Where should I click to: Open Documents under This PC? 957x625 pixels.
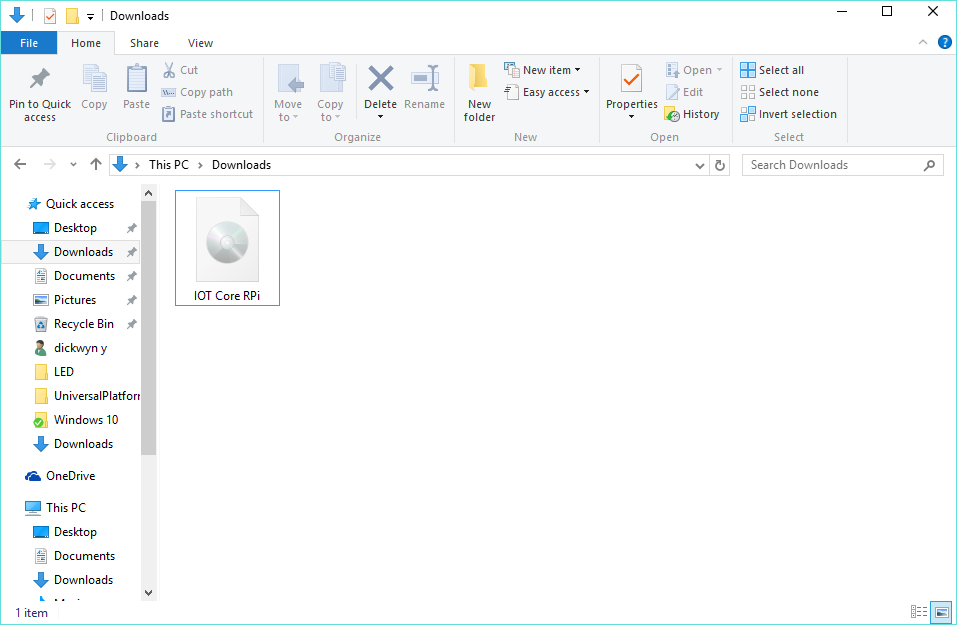pos(84,555)
